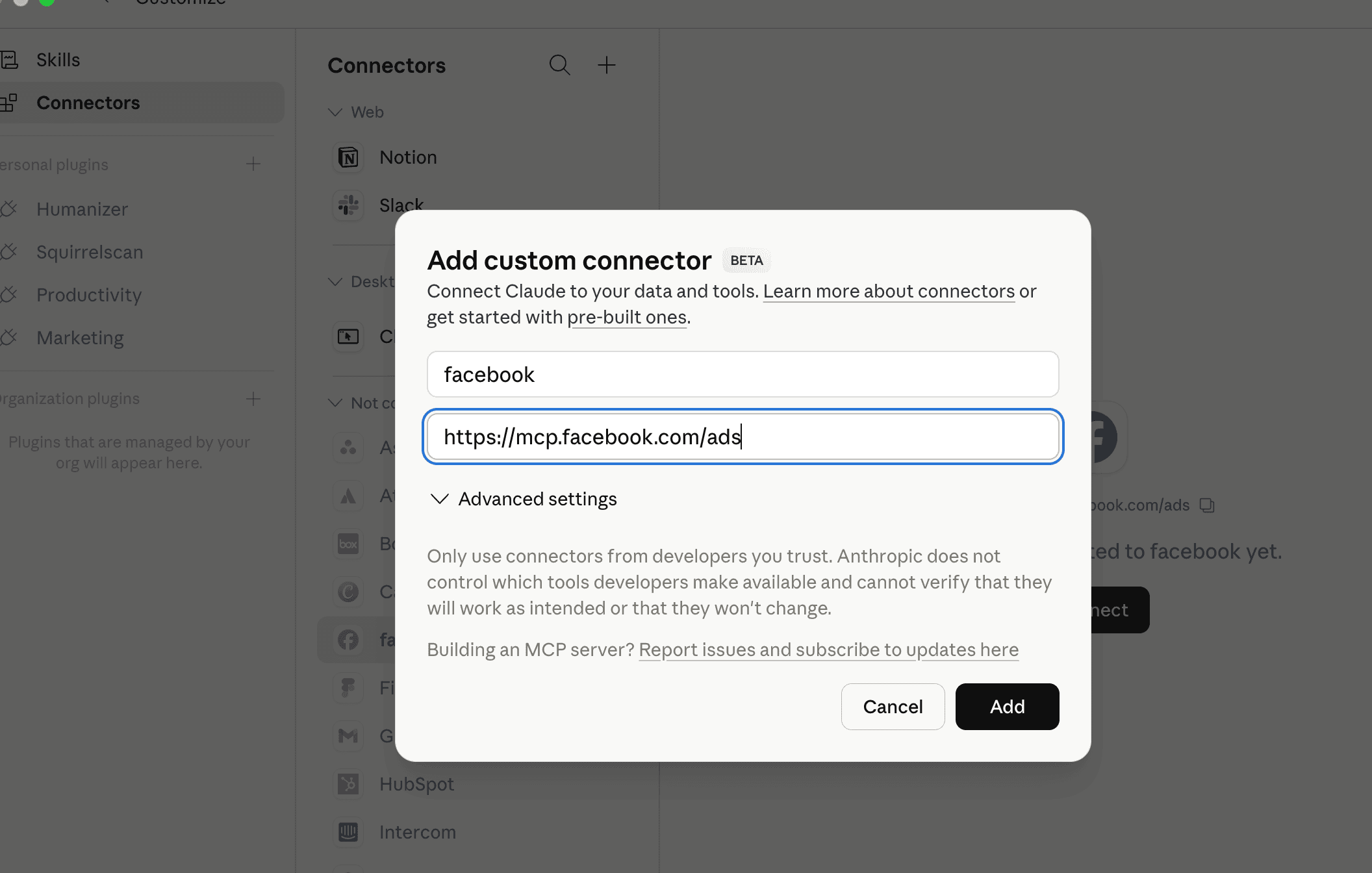Select the desktop connector icon under Desktop
This screenshot has height=873, width=1372.
(348, 336)
